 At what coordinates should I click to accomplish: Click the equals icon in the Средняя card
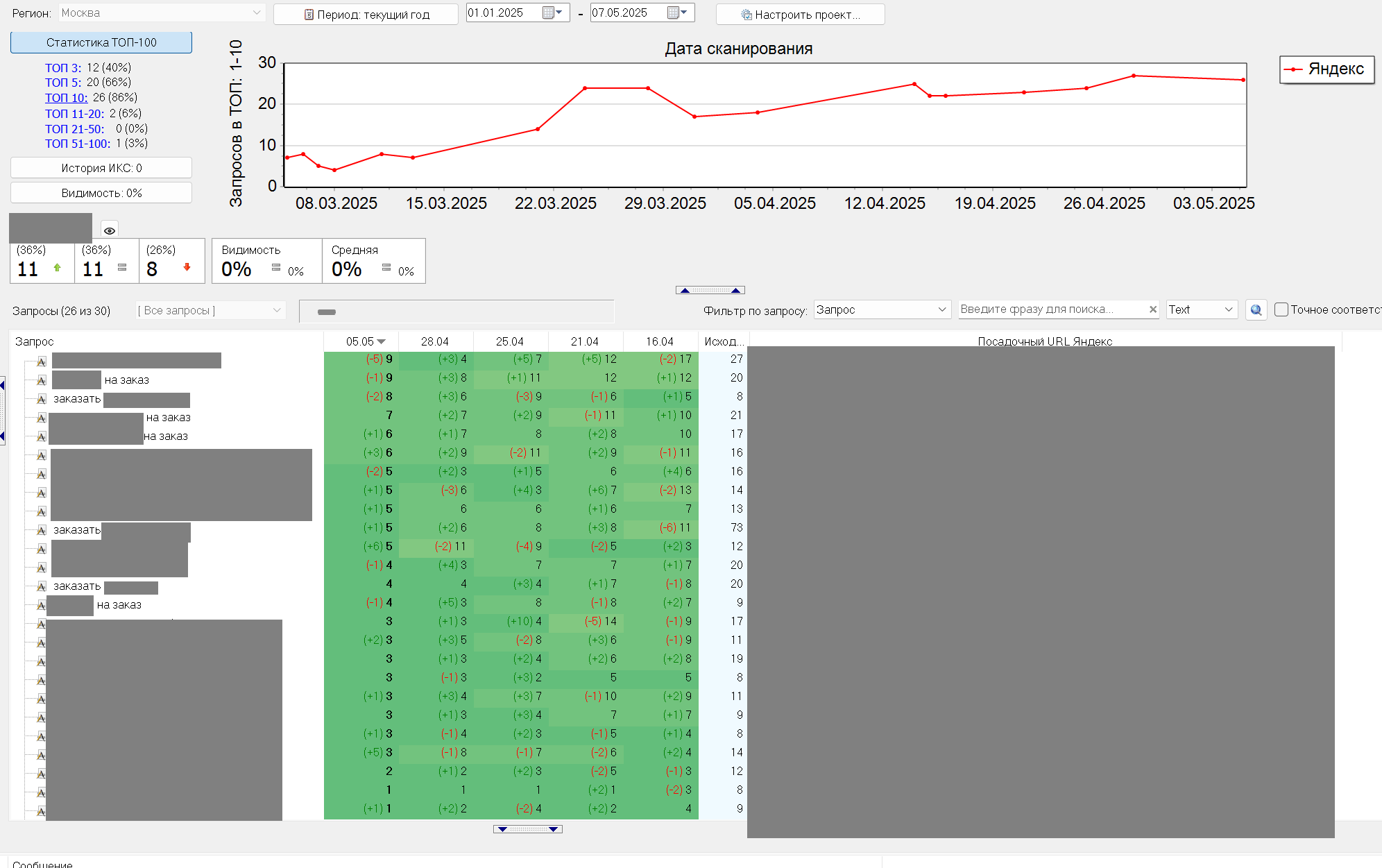click(386, 267)
